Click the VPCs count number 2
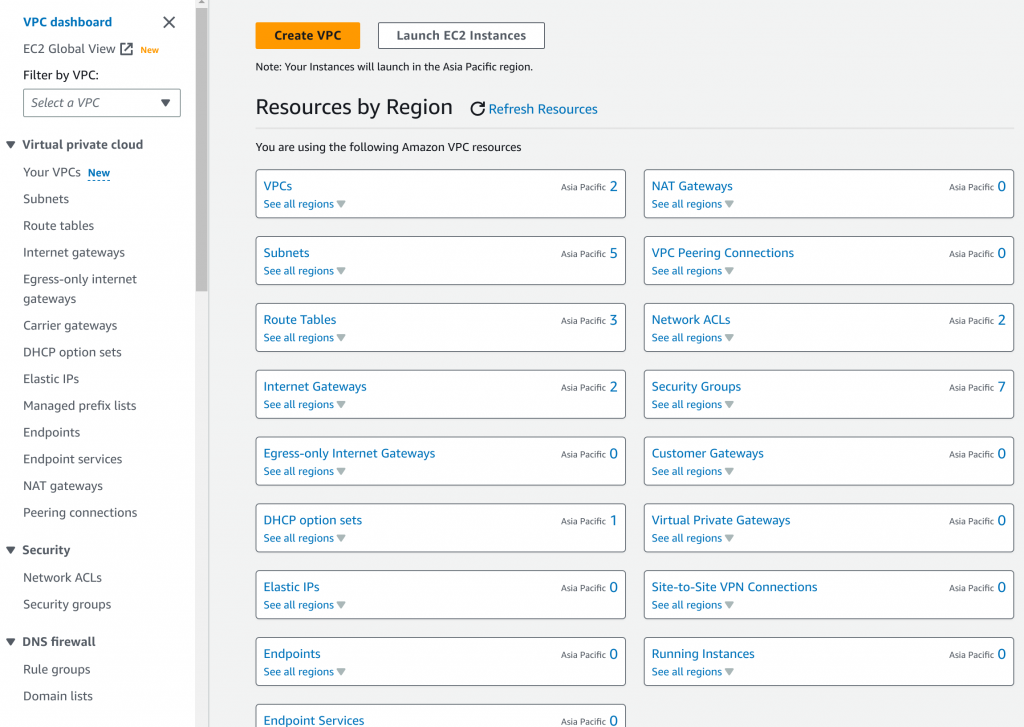 pyautogui.click(x=613, y=186)
